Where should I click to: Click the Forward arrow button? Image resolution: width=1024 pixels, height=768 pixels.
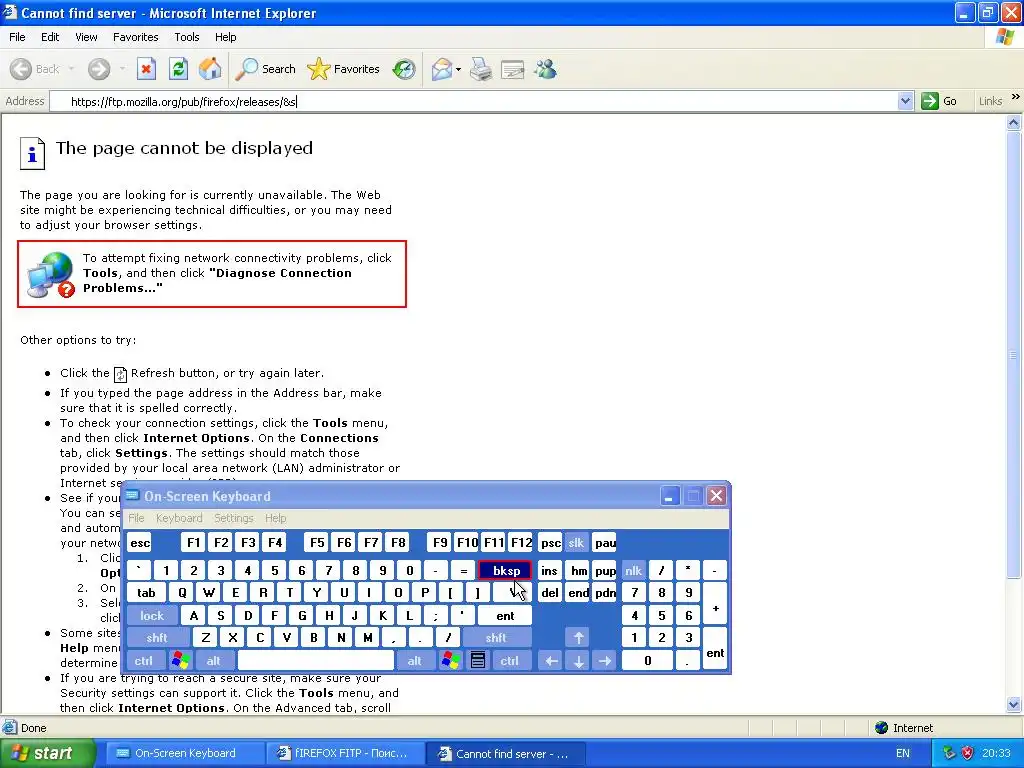(99, 69)
